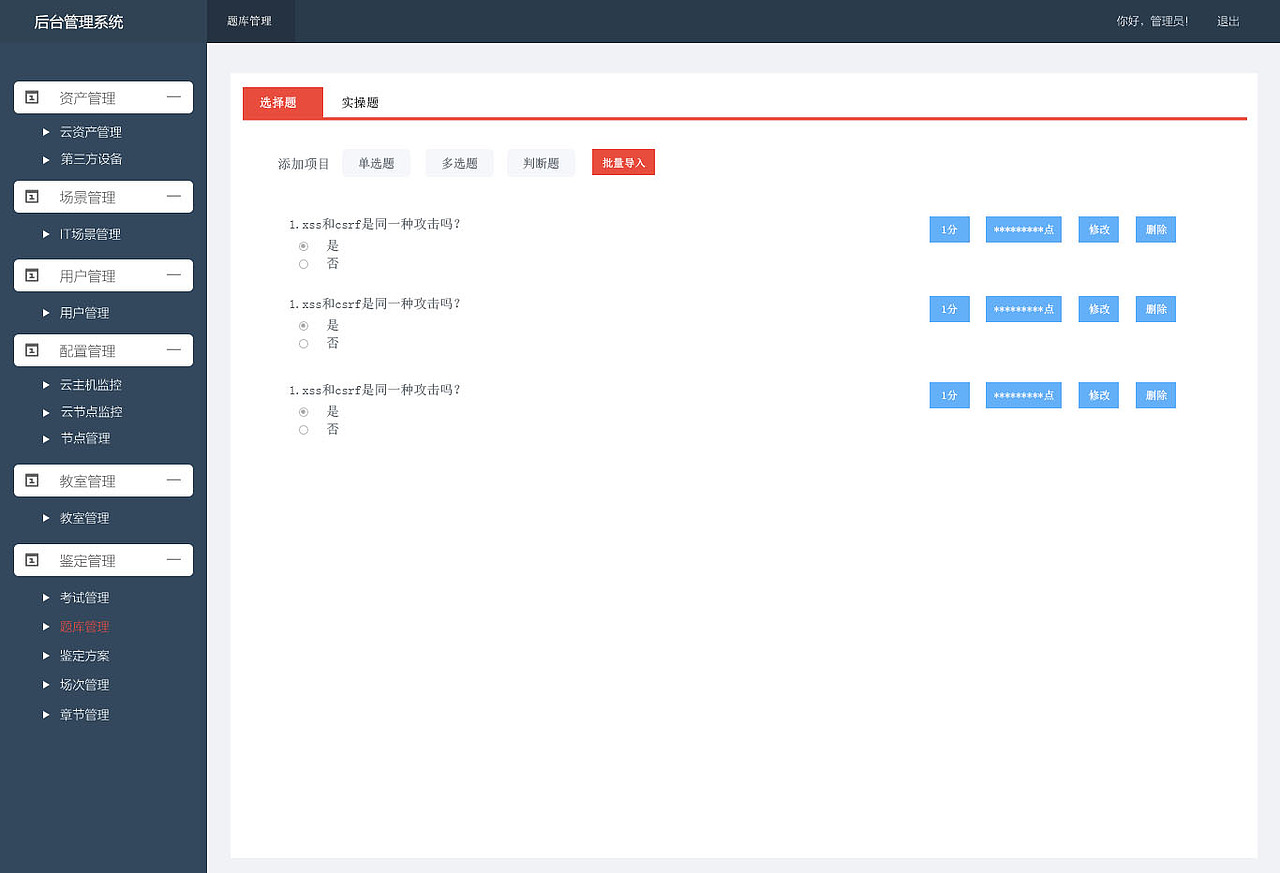Viewport: 1280px width, 873px height.
Task: Click 删除 on the first question
Action: [x=1155, y=229]
